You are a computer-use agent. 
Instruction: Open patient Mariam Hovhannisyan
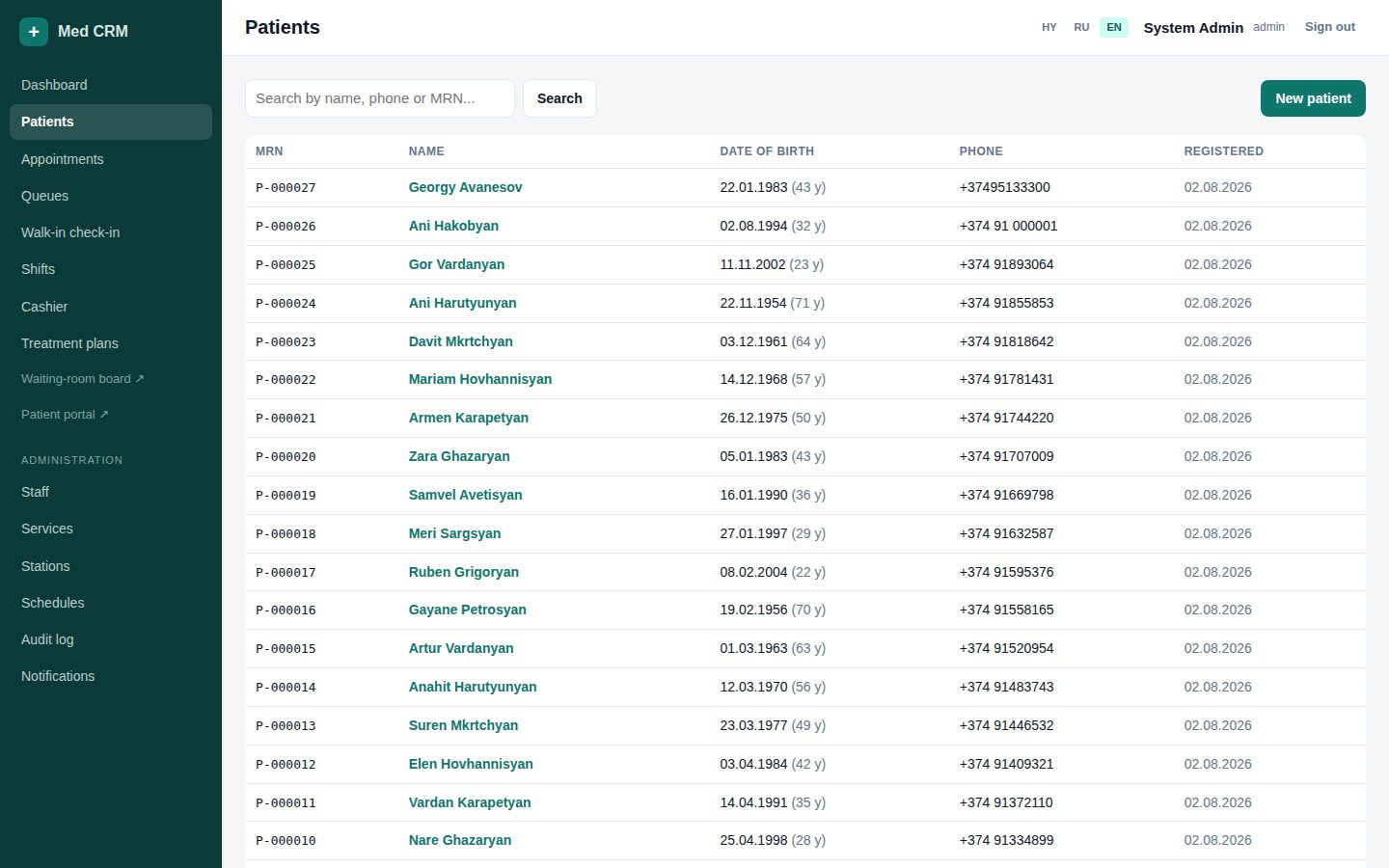(480, 379)
